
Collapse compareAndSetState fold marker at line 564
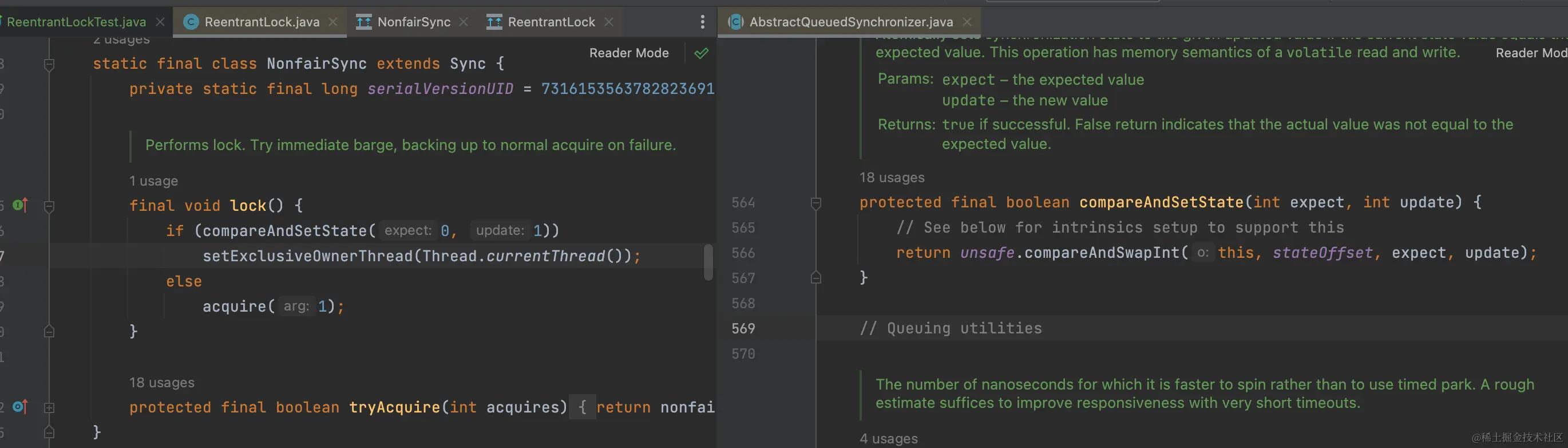click(x=816, y=203)
